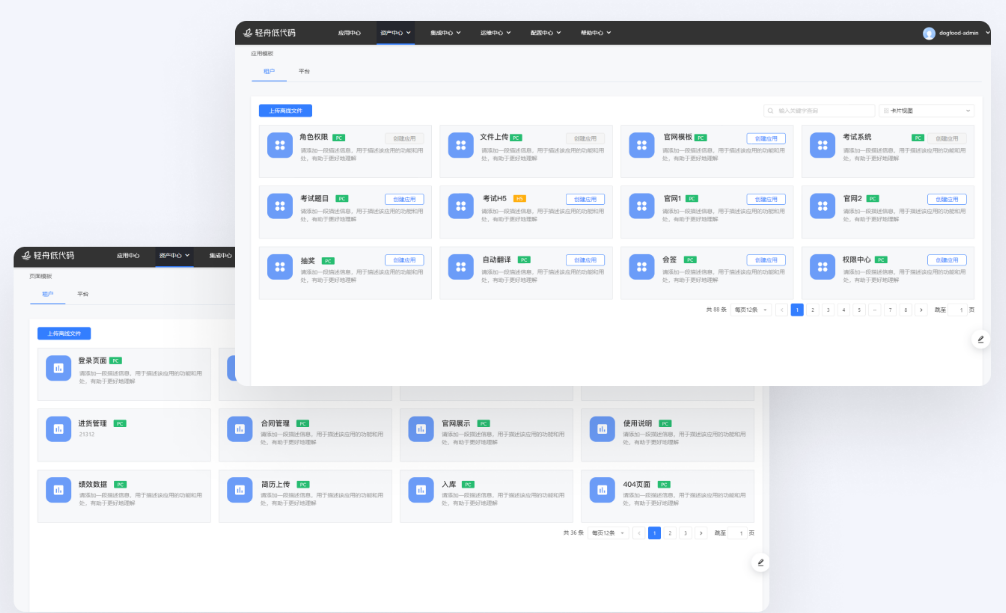This screenshot has width=1006, height=613.
Task: Click the floating edit pencil in front window
Action: coord(980,340)
